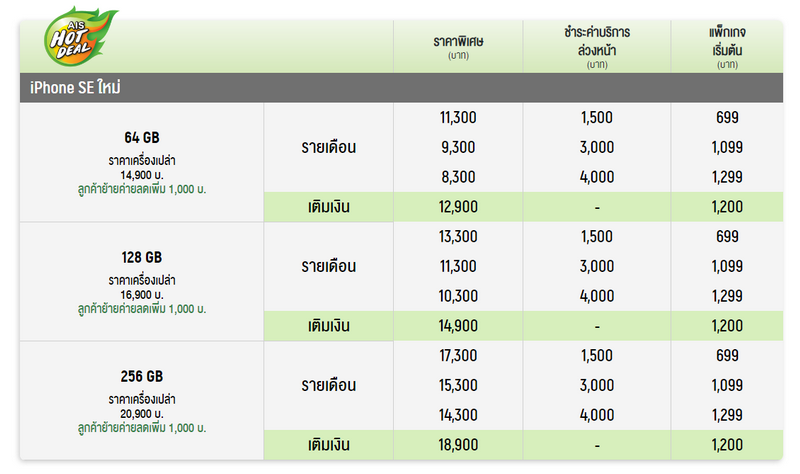Image resolution: width=800 pixels, height=474 pixels.
Task: Click the 18,900 เติมเงิน price
Action: (x=459, y=444)
